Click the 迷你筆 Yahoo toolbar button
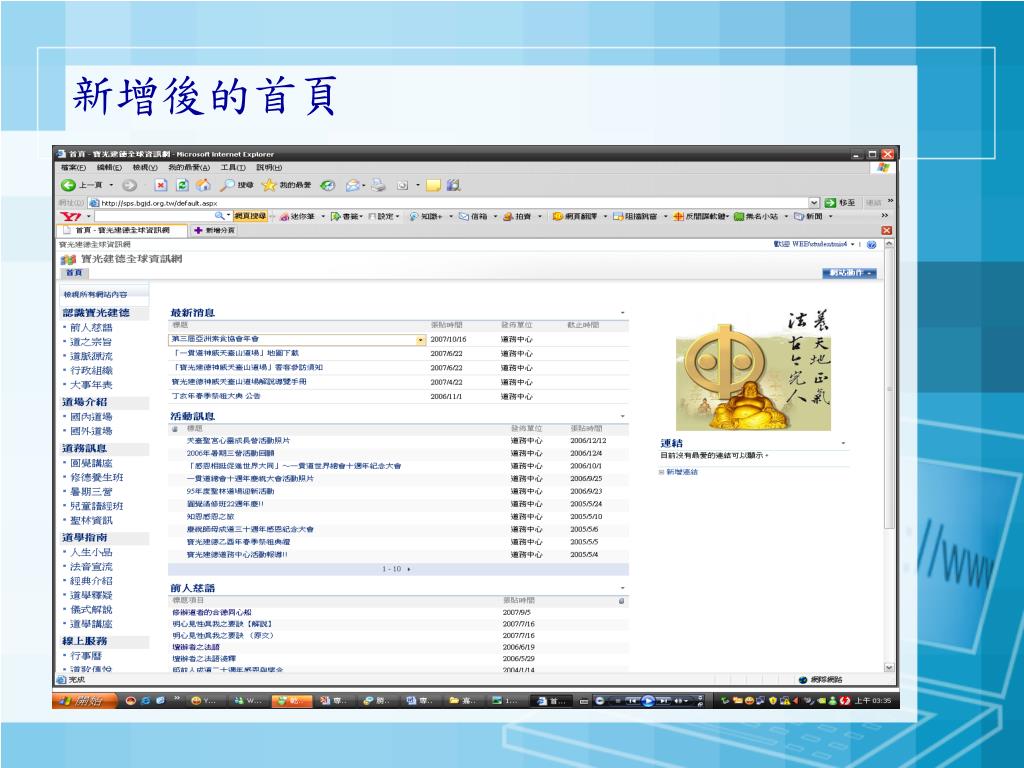Viewport: 1024px width, 768px height. (x=298, y=216)
